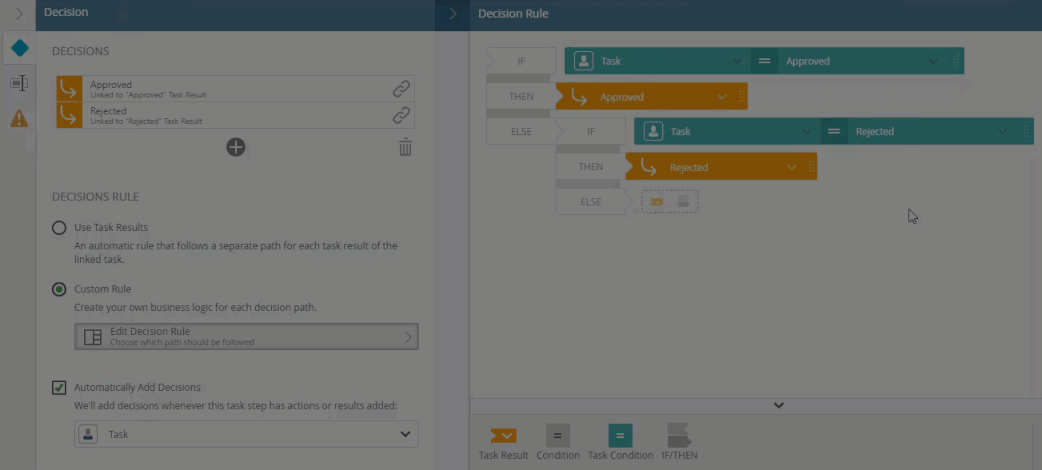Delete decision with trash icon
Viewport: 1042px width, 470px height.
405,147
